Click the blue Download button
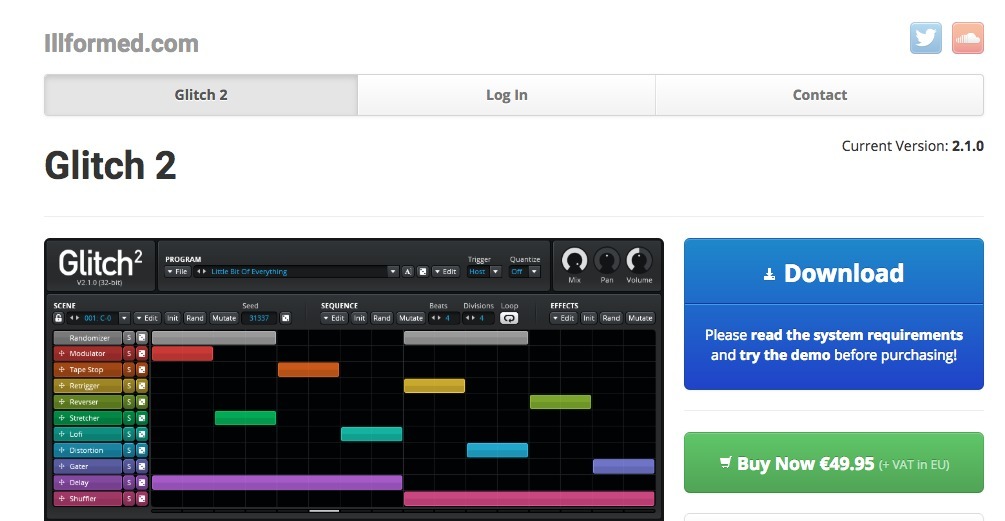This screenshot has width=1005, height=521. [833, 273]
